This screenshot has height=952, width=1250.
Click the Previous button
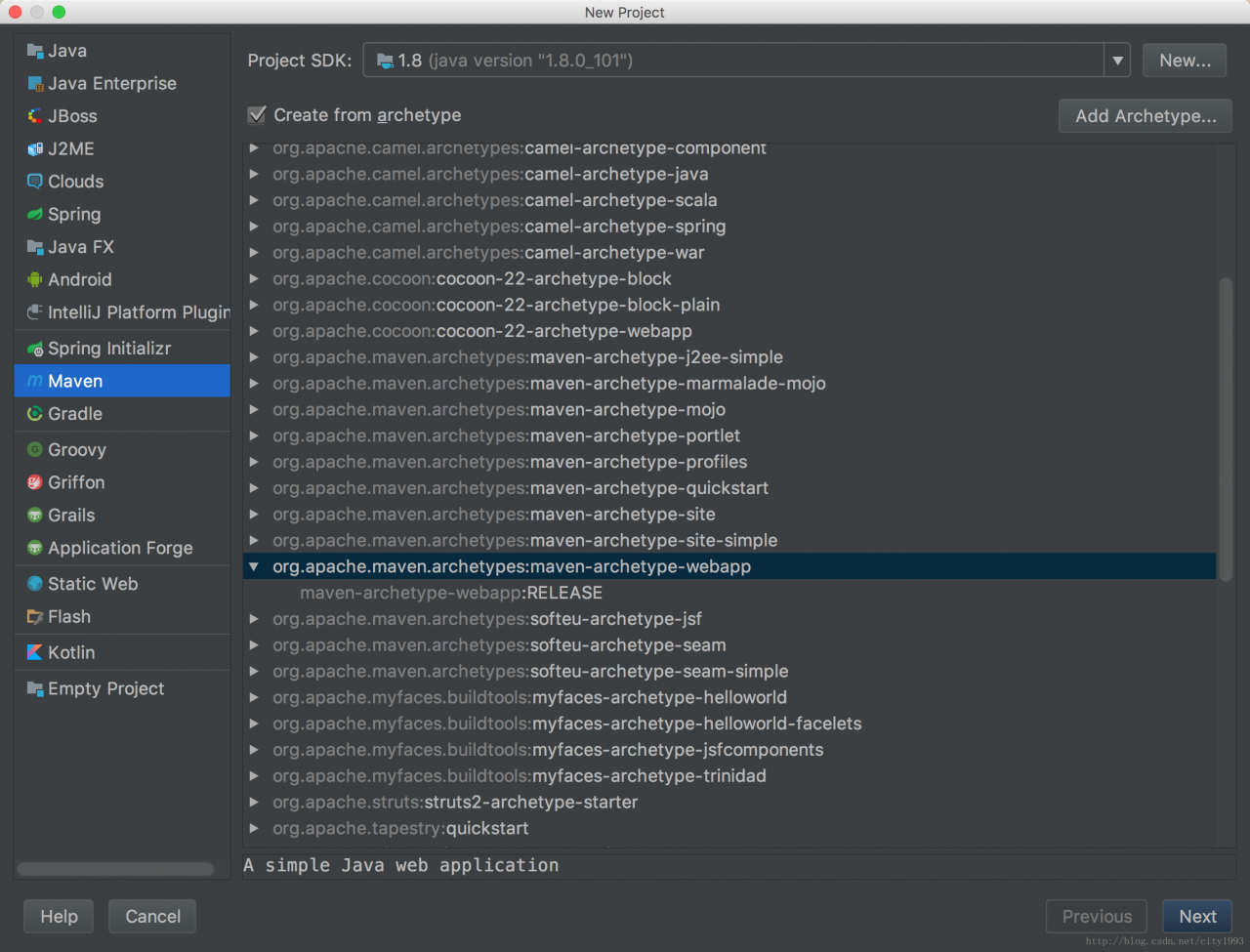pyautogui.click(x=1097, y=917)
